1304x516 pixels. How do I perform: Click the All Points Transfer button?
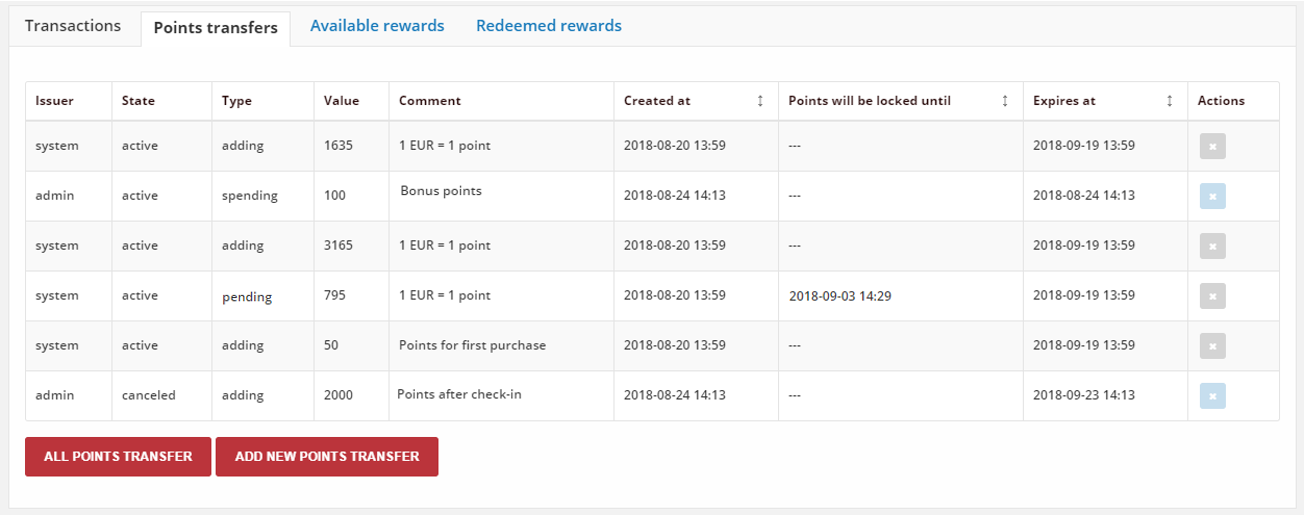click(118, 456)
